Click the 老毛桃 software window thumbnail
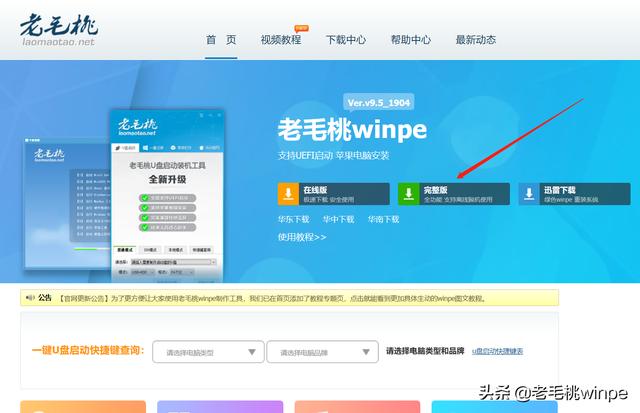 tap(167, 196)
